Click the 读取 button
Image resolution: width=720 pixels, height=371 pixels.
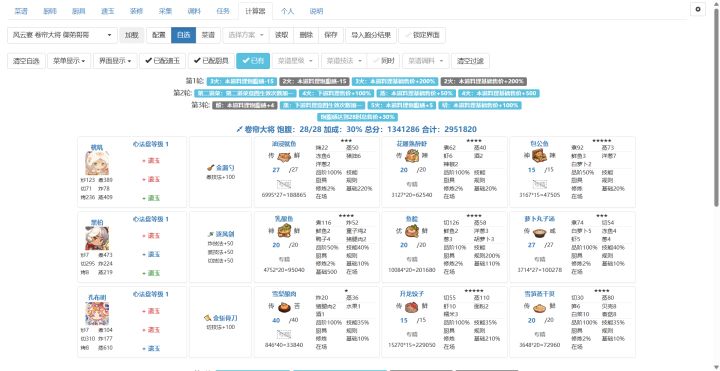click(x=281, y=35)
